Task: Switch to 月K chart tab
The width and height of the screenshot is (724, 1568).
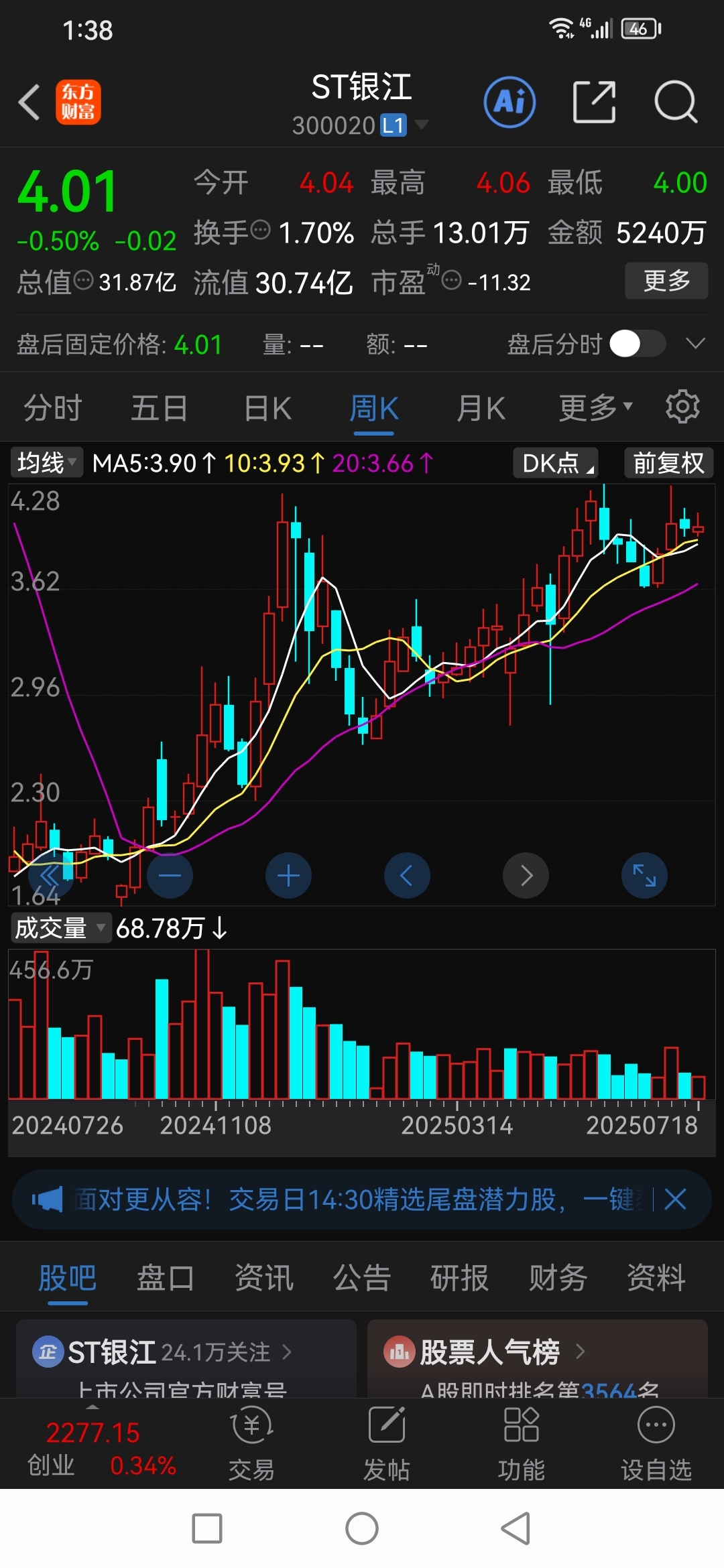Action: point(480,407)
